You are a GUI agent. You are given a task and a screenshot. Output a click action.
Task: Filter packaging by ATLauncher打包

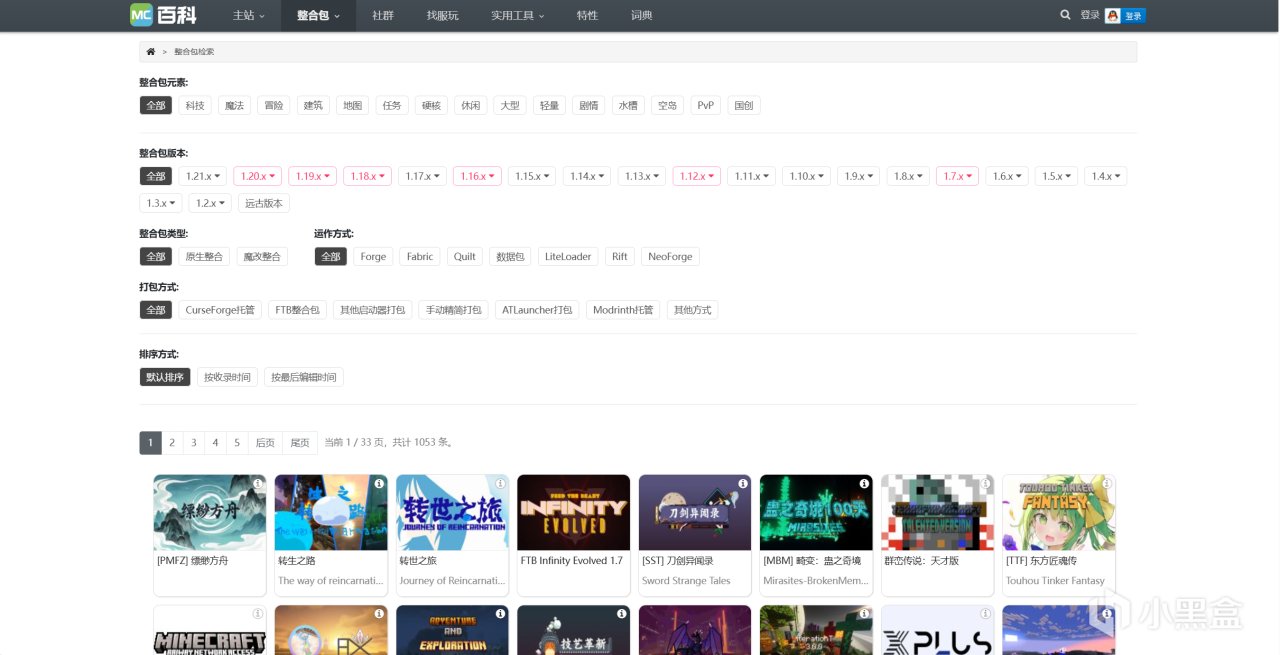(x=537, y=310)
